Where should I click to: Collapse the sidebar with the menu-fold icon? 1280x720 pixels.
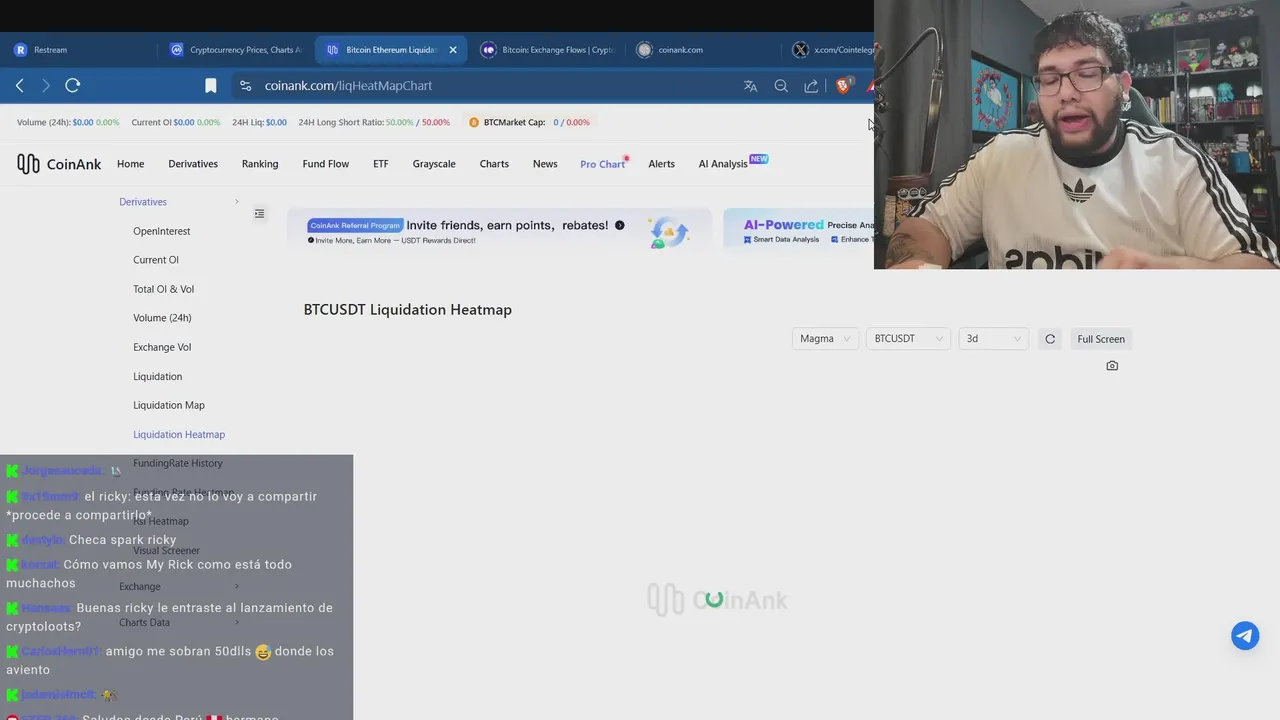coord(259,213)
